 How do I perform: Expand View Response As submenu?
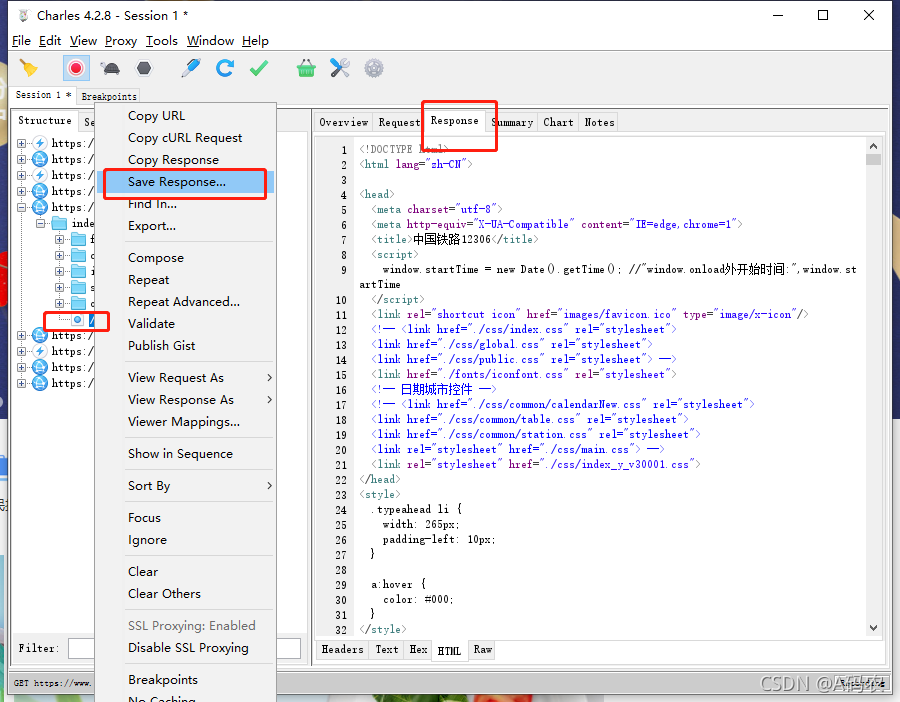(184, 400)
